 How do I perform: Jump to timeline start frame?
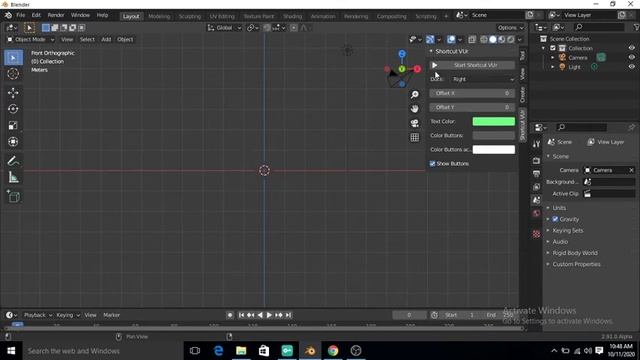(241, 315)
